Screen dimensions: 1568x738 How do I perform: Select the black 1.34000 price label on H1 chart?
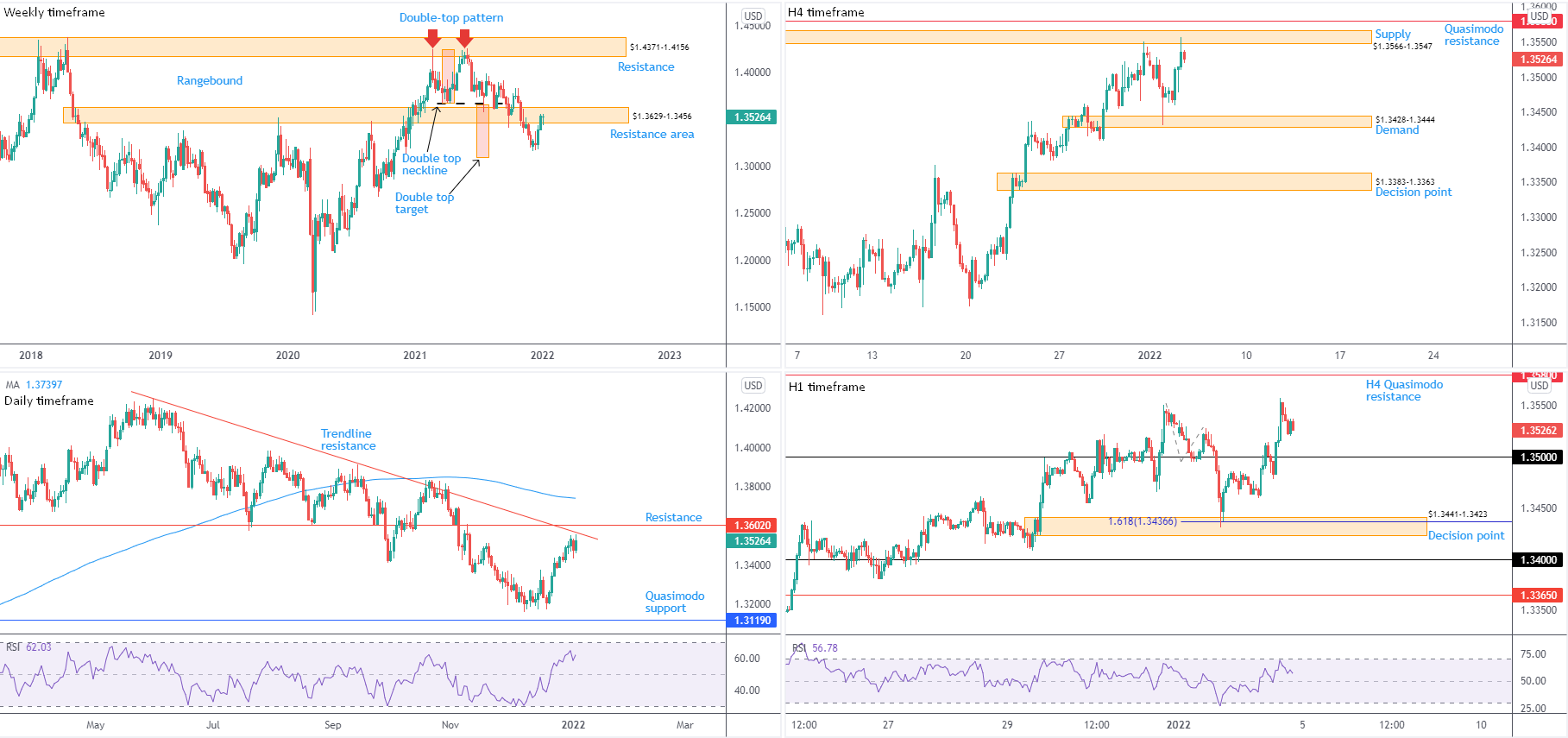[x=1539, y=560]
